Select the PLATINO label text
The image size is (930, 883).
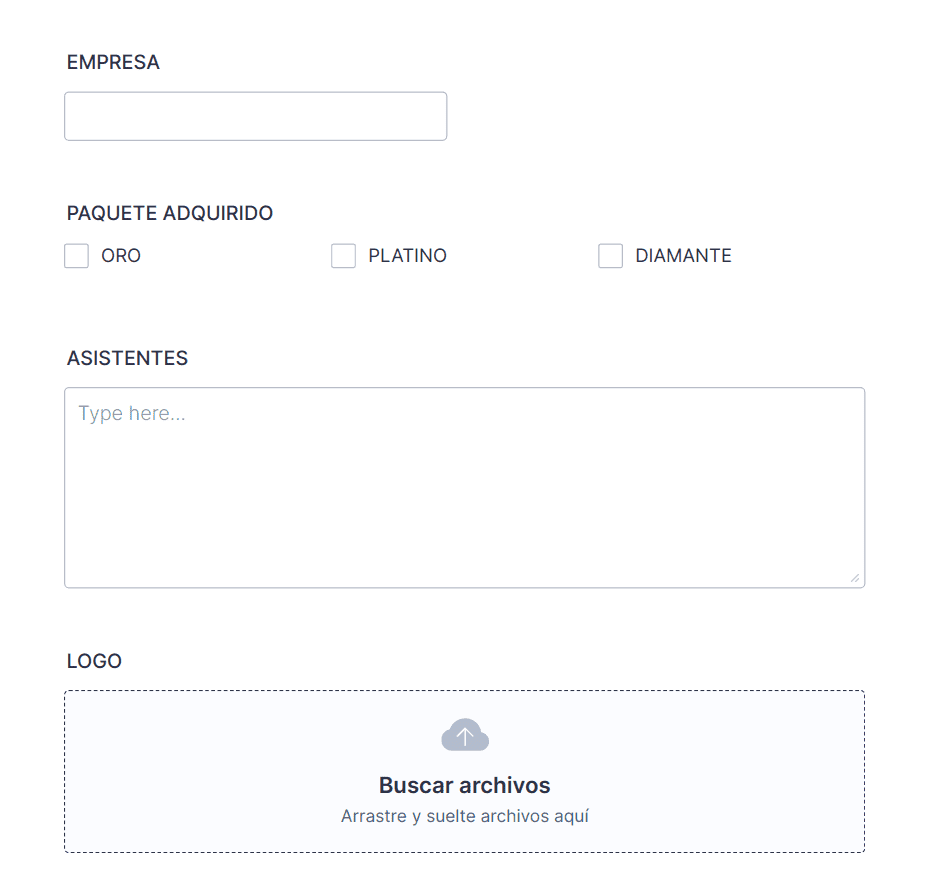click(407, 256)
